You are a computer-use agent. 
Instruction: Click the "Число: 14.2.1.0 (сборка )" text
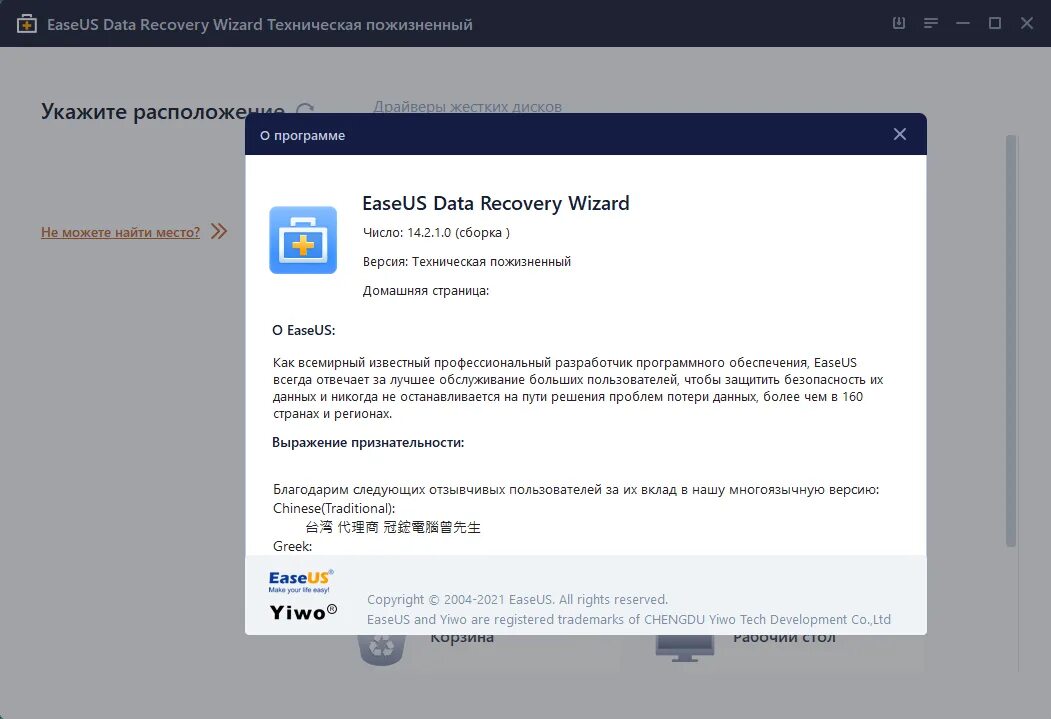436,233
